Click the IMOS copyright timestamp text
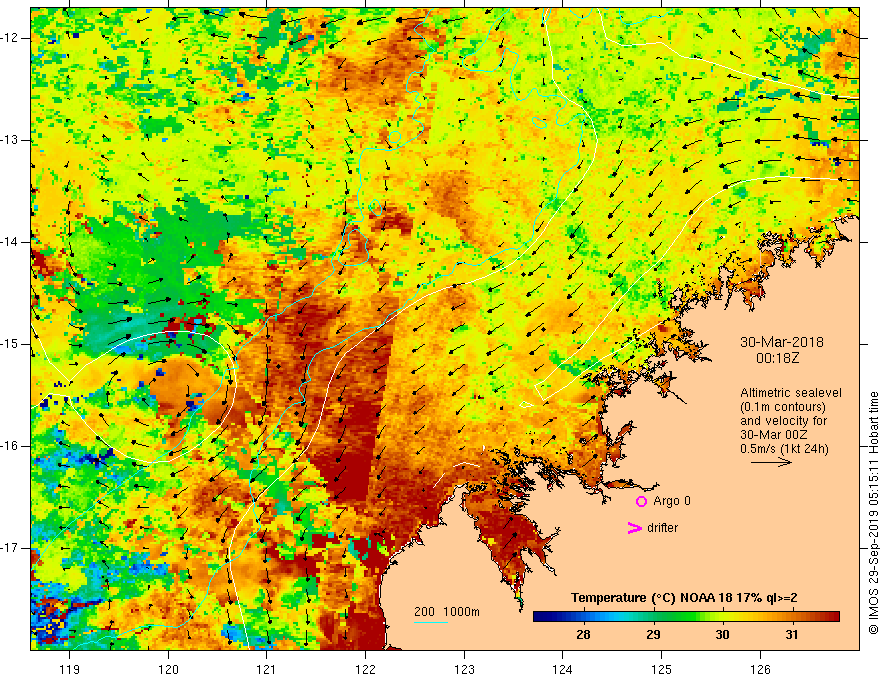The height and width of the screenshot is (680, 880). 873,513
